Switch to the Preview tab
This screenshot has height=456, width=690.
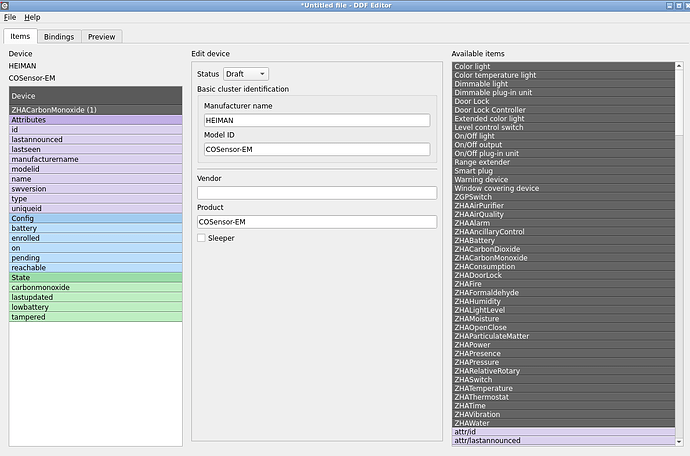(102, 37)
